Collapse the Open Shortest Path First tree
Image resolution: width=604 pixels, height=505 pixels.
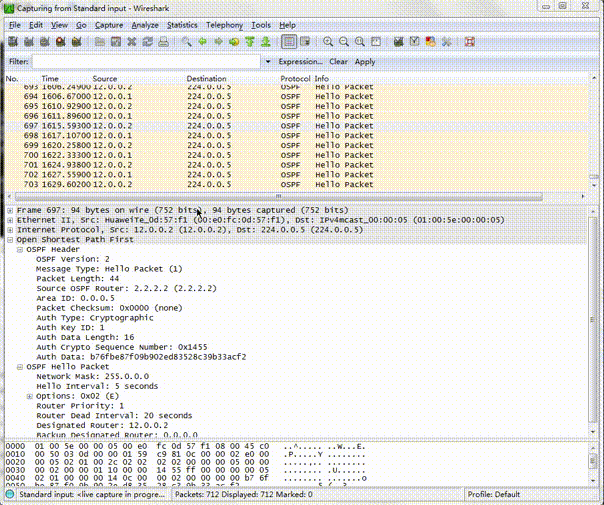tap(10, 240)
